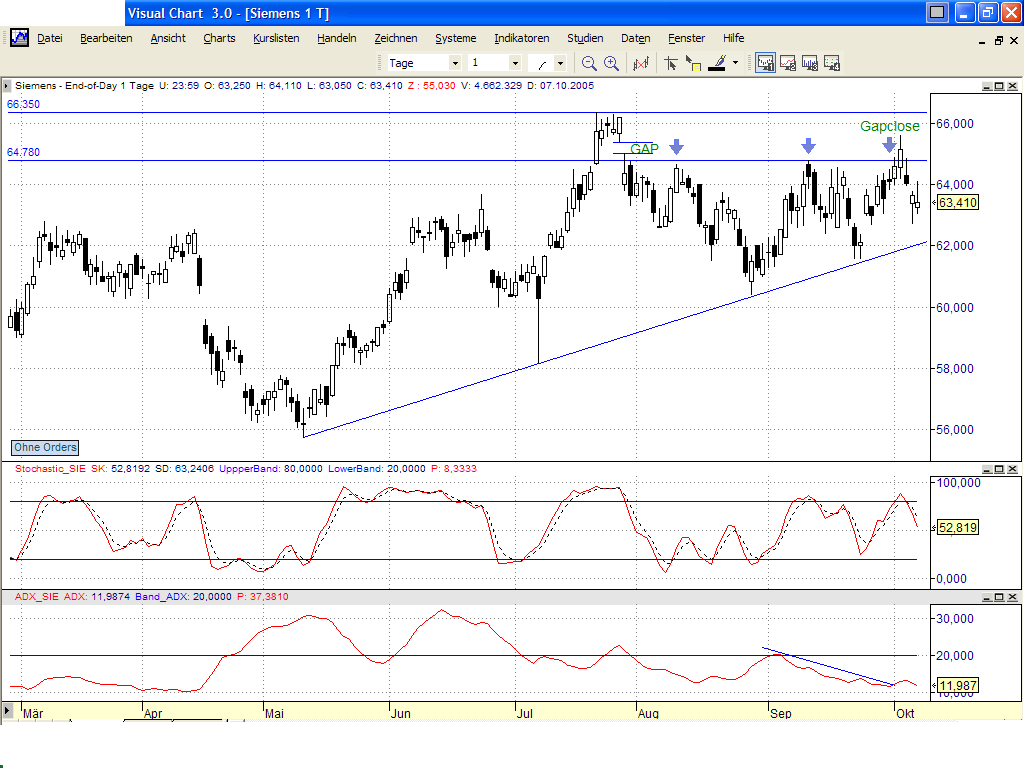Open chart window layout 2 icon

coord(789,62)
